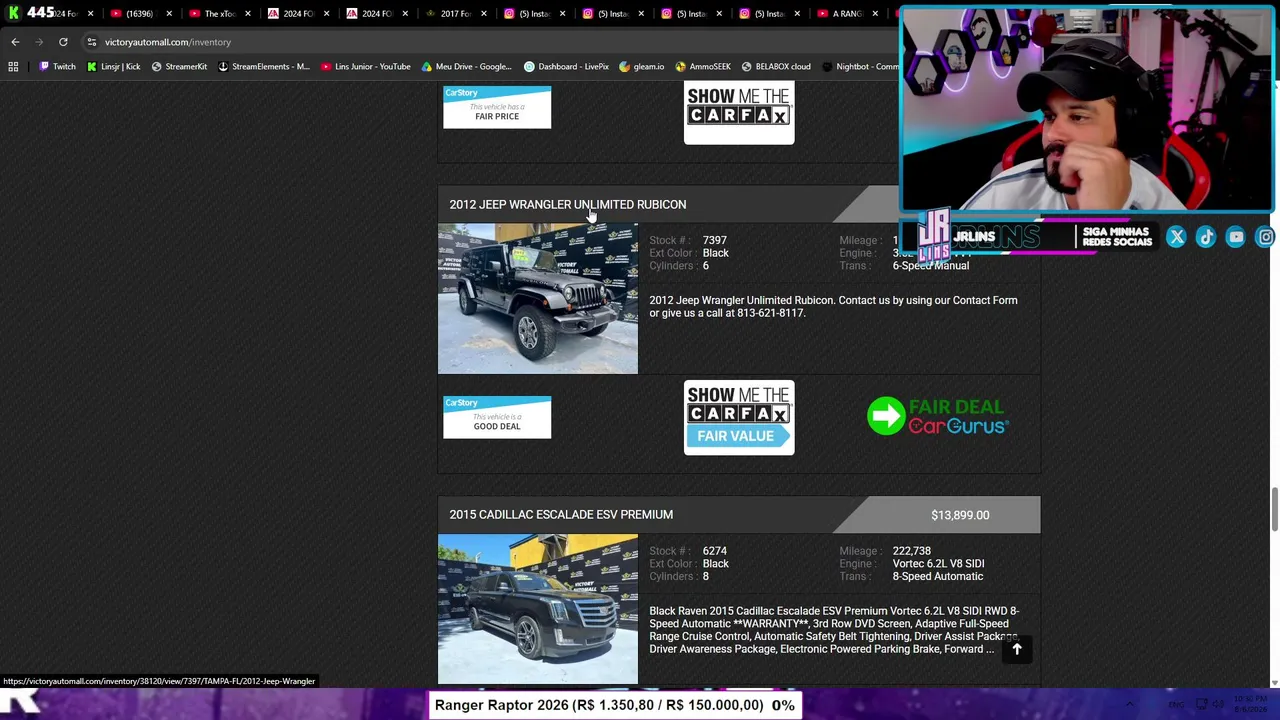Click the '8-Speed Automatic' transmission text

pos(938,577)
